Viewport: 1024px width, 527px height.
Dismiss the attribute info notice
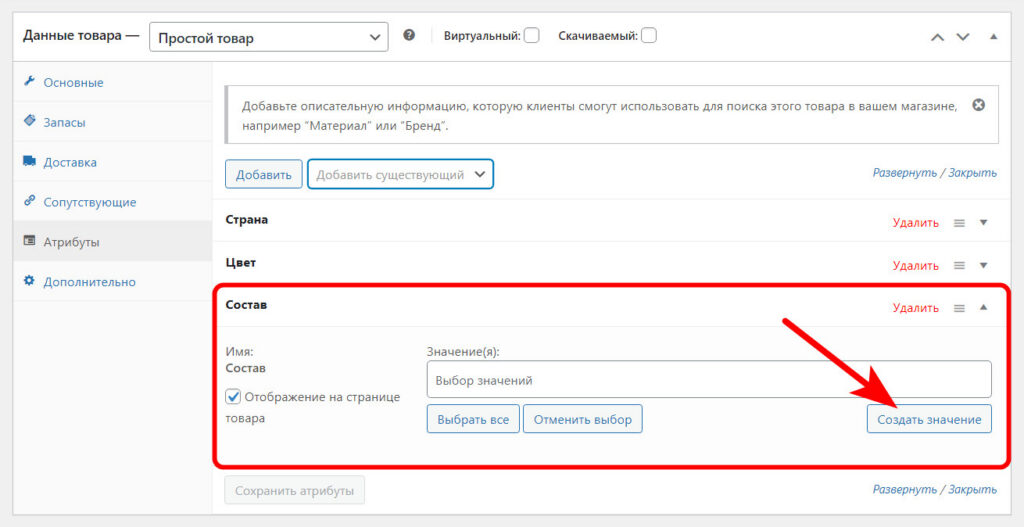point(978,104)
